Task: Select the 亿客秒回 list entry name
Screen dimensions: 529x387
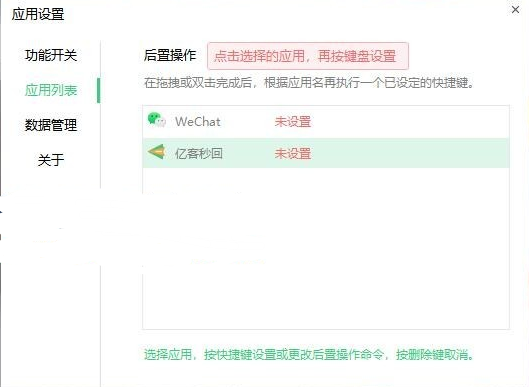Action: 199,153
